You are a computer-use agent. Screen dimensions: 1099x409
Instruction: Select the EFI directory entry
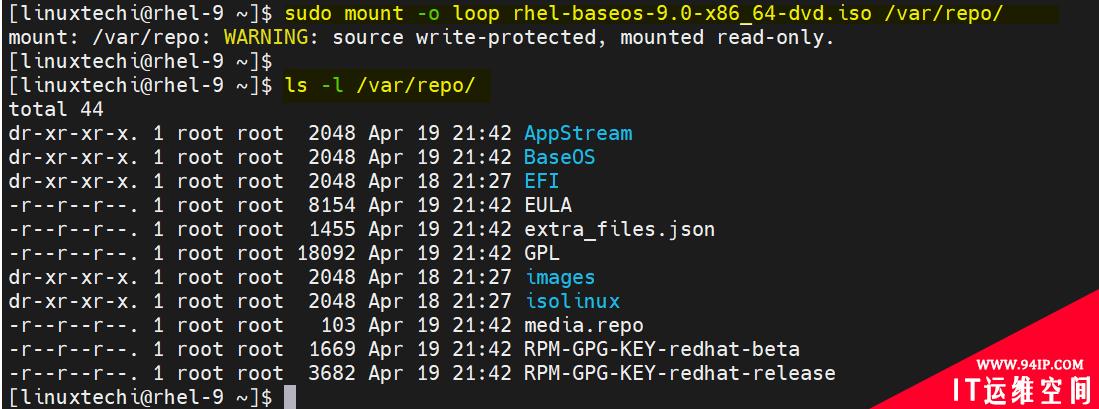coord(542,181)
